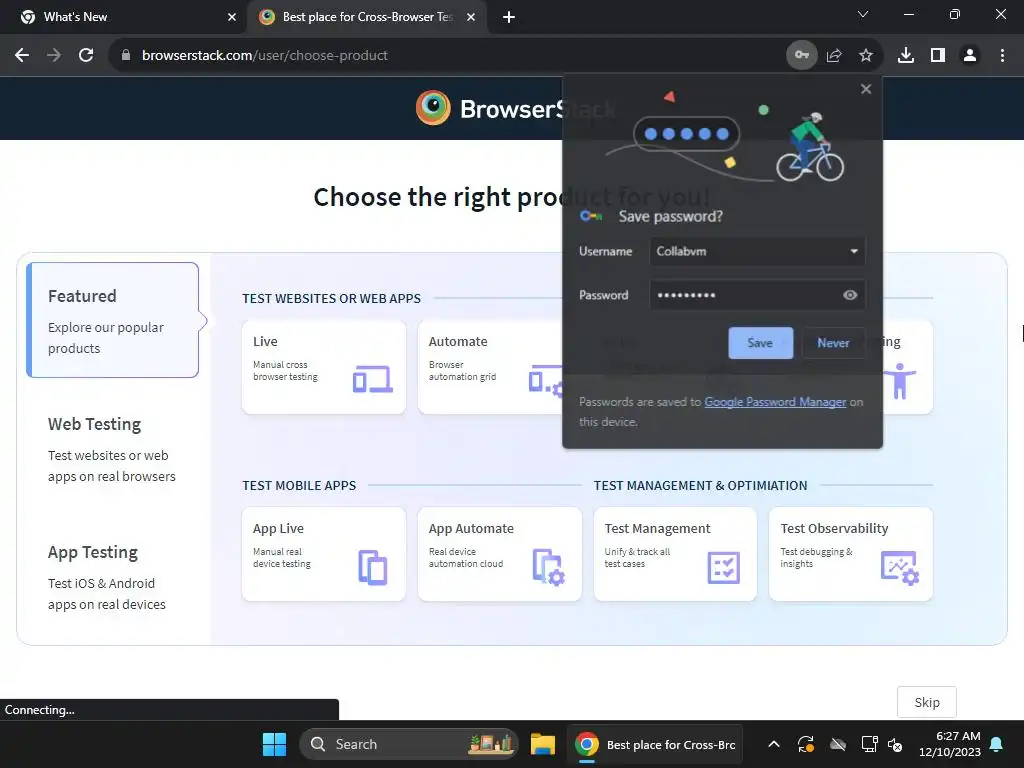Open the Google Password Manager link

tap(775, 402)
